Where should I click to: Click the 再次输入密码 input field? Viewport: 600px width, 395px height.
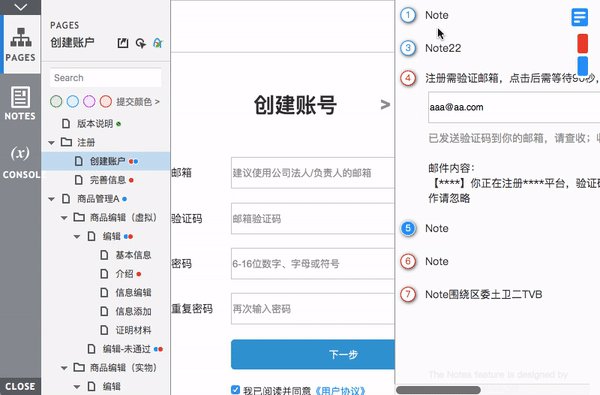pyautogui.click(x=313, y=309)
